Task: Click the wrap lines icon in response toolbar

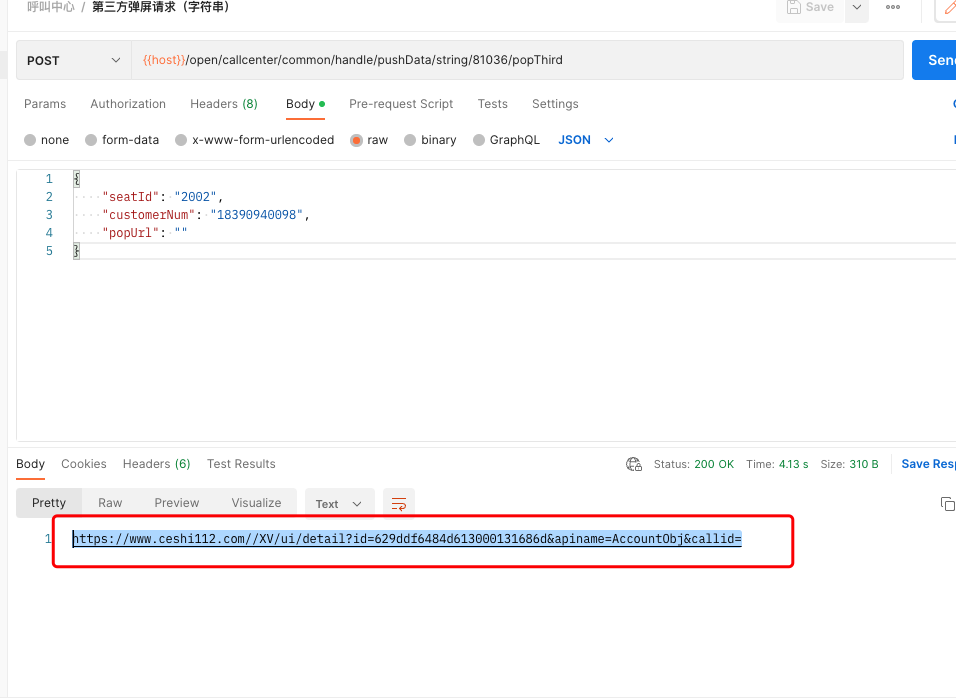Action: pos(399,504)
